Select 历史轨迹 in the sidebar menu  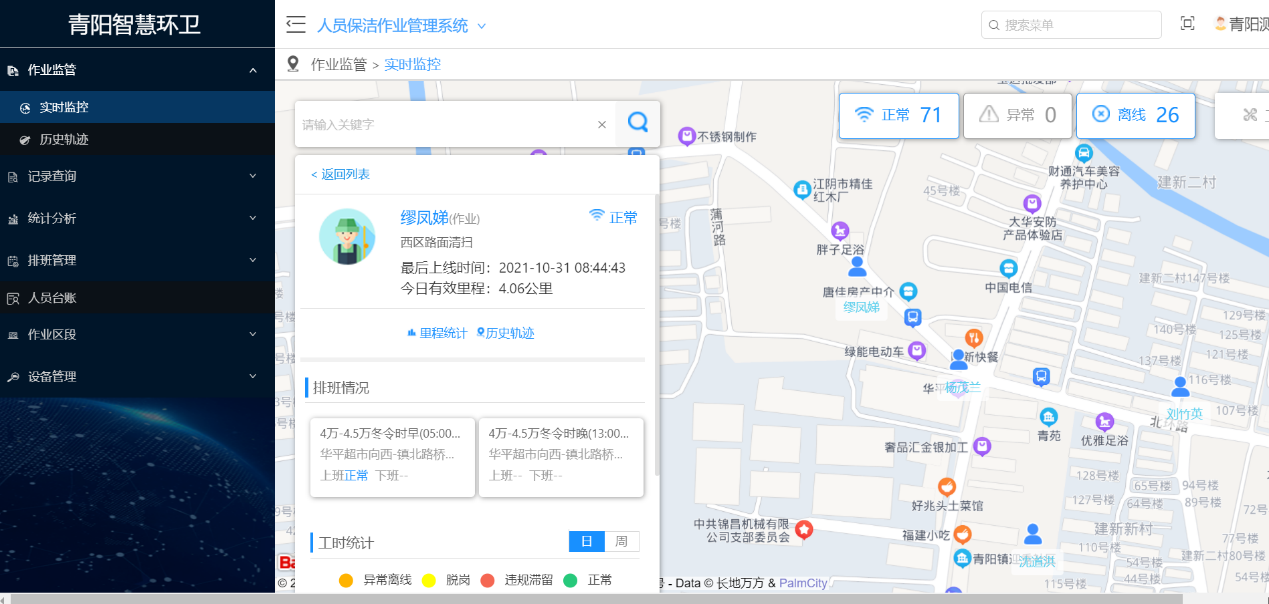click(x=64, y=139)
